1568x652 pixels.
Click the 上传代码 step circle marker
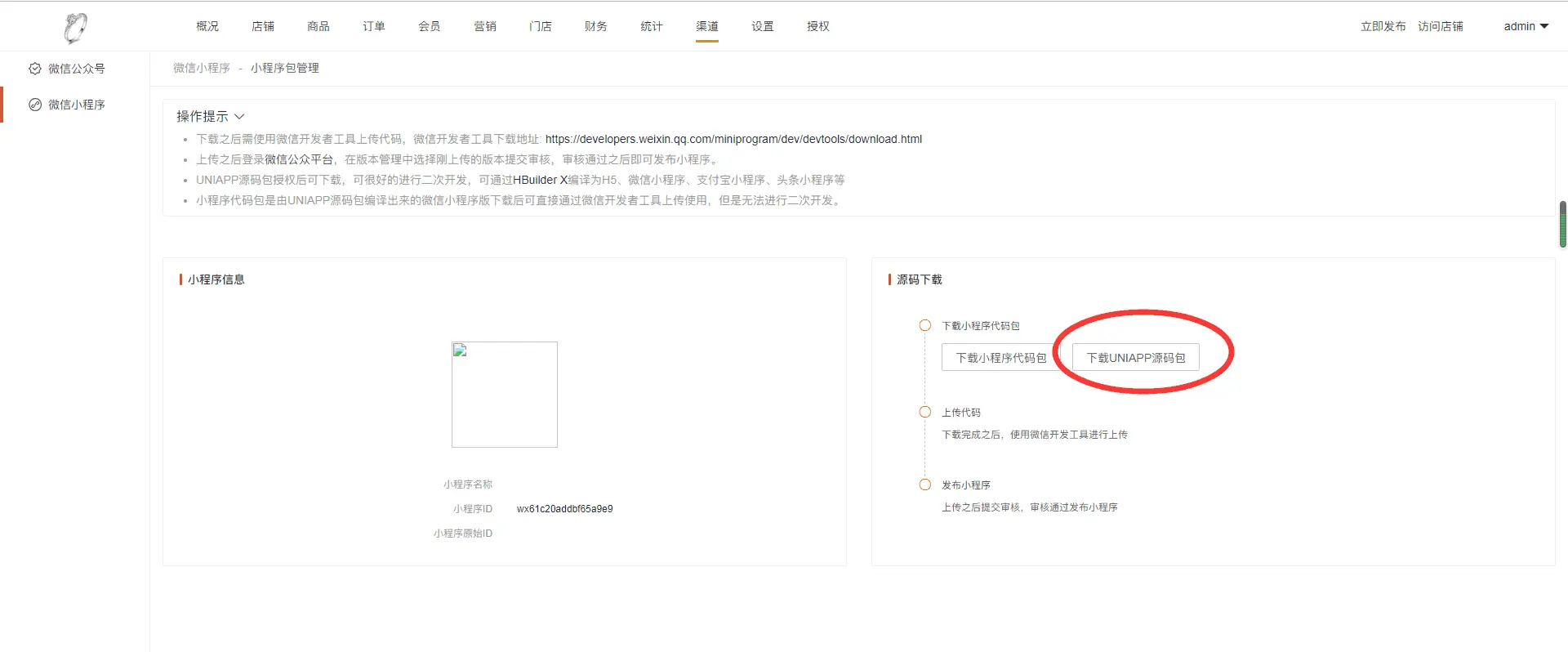click(925, 412)
